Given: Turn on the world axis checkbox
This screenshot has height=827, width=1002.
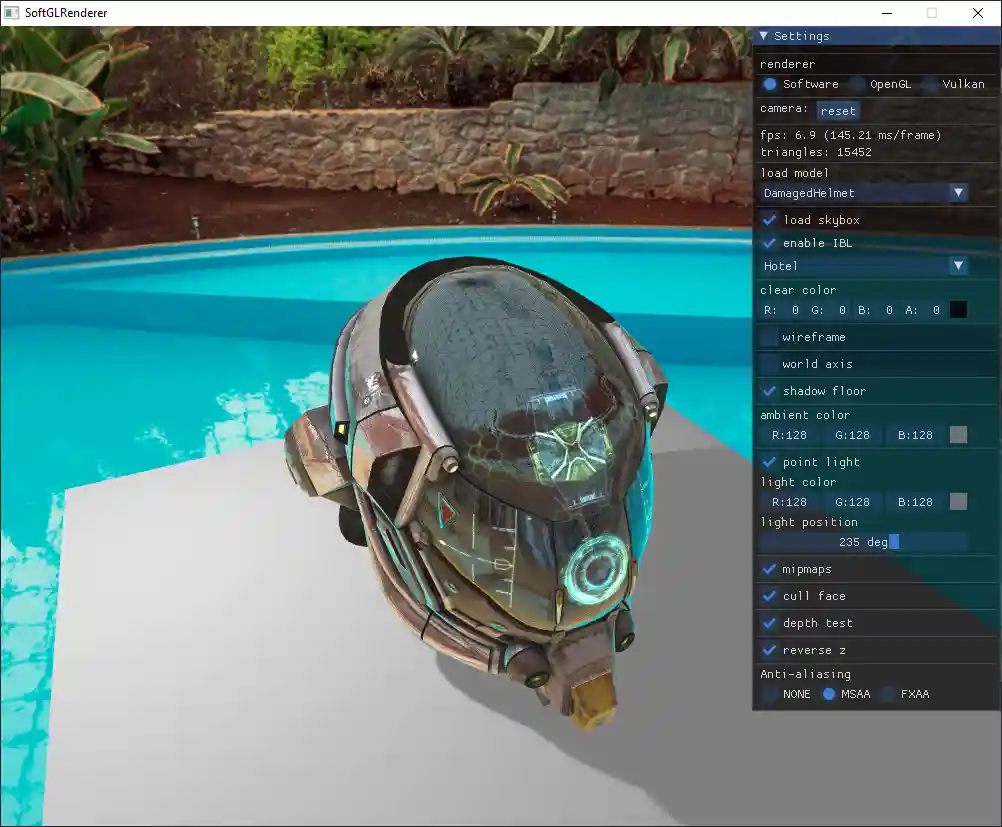Looking at the screenshot, I should click(770, 364).
